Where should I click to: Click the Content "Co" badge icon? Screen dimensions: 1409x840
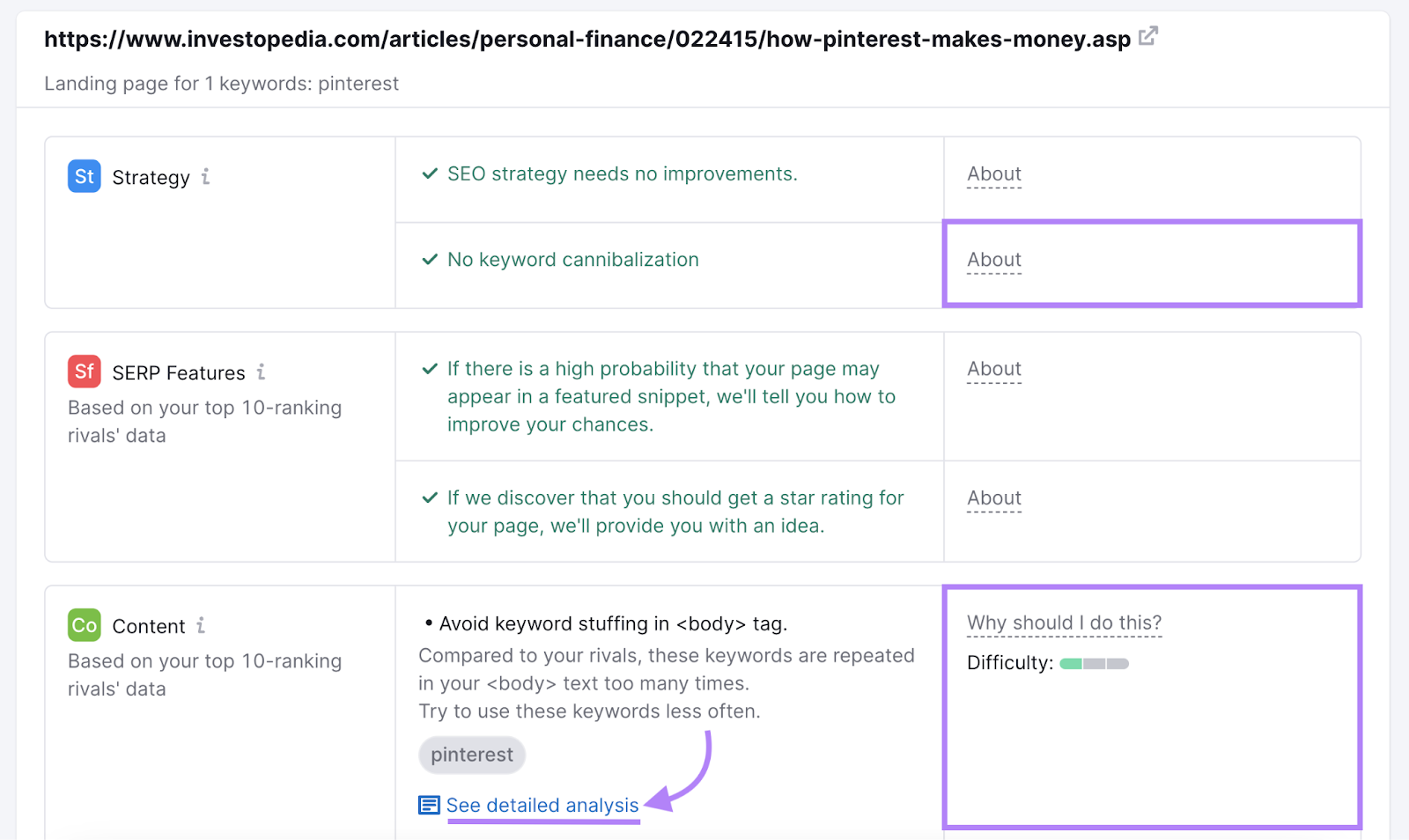tap(83, 625)
